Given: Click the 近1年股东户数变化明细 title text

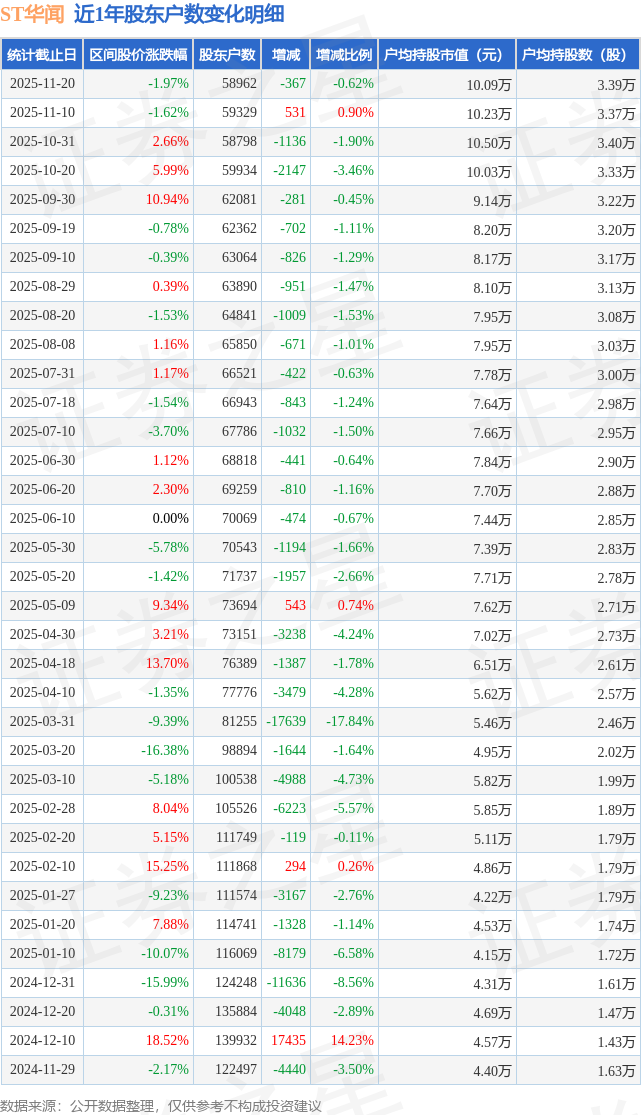Looking at the screenshot, I should [x=178, y=14].
